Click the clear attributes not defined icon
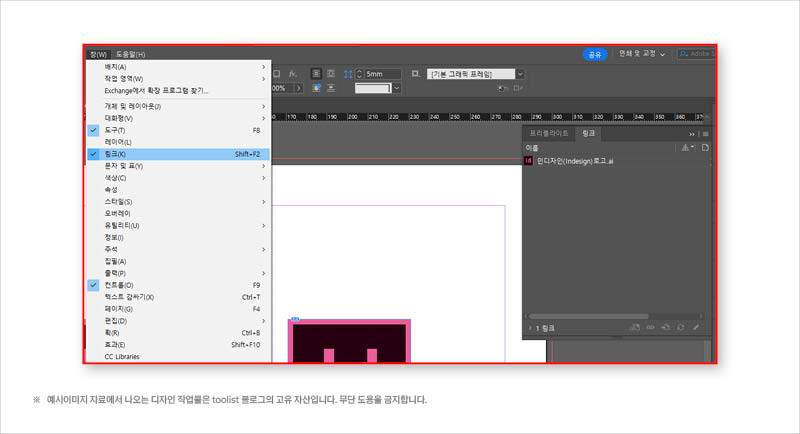Image resolution: width=800 pixels, height=434 pixels. tap(518, 88)
